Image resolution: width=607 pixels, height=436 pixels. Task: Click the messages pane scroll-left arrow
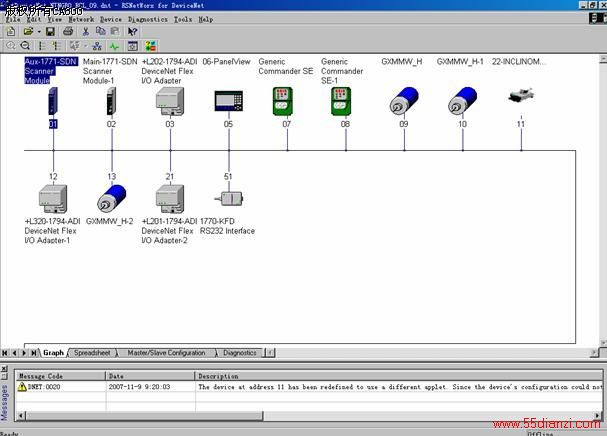coord(21,416)
